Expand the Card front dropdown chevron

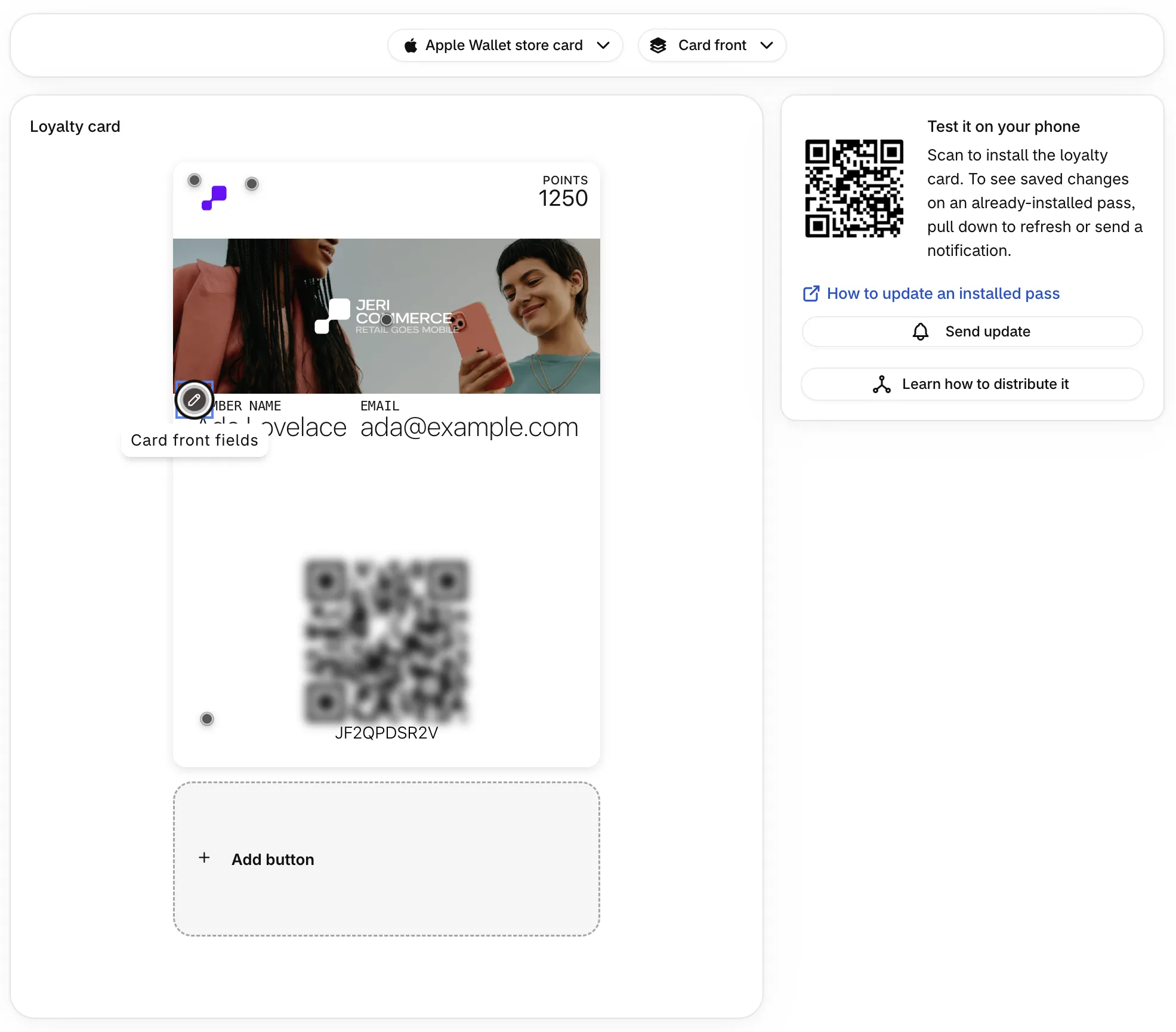pyautogui.click(x=767, y=45)
